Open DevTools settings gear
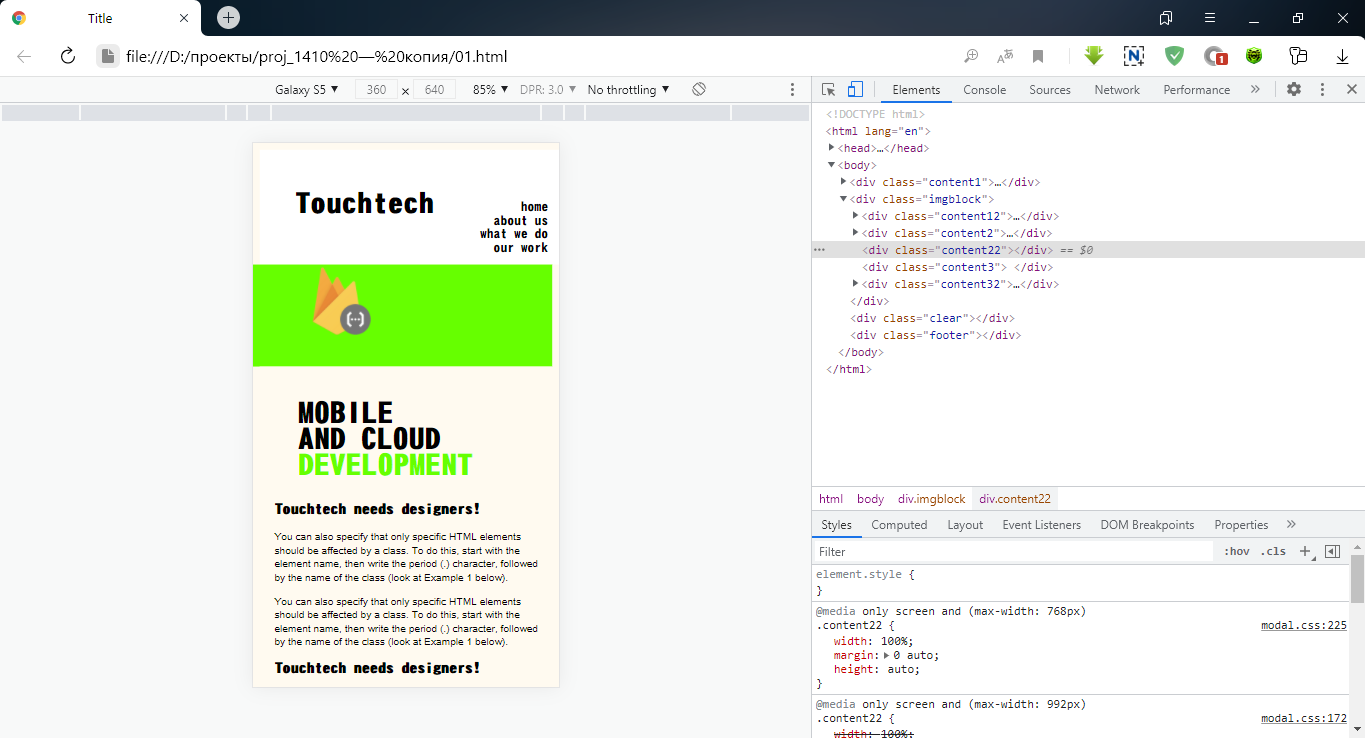The height and width of the screenshot is (738, 1365). coord(1294,90)
